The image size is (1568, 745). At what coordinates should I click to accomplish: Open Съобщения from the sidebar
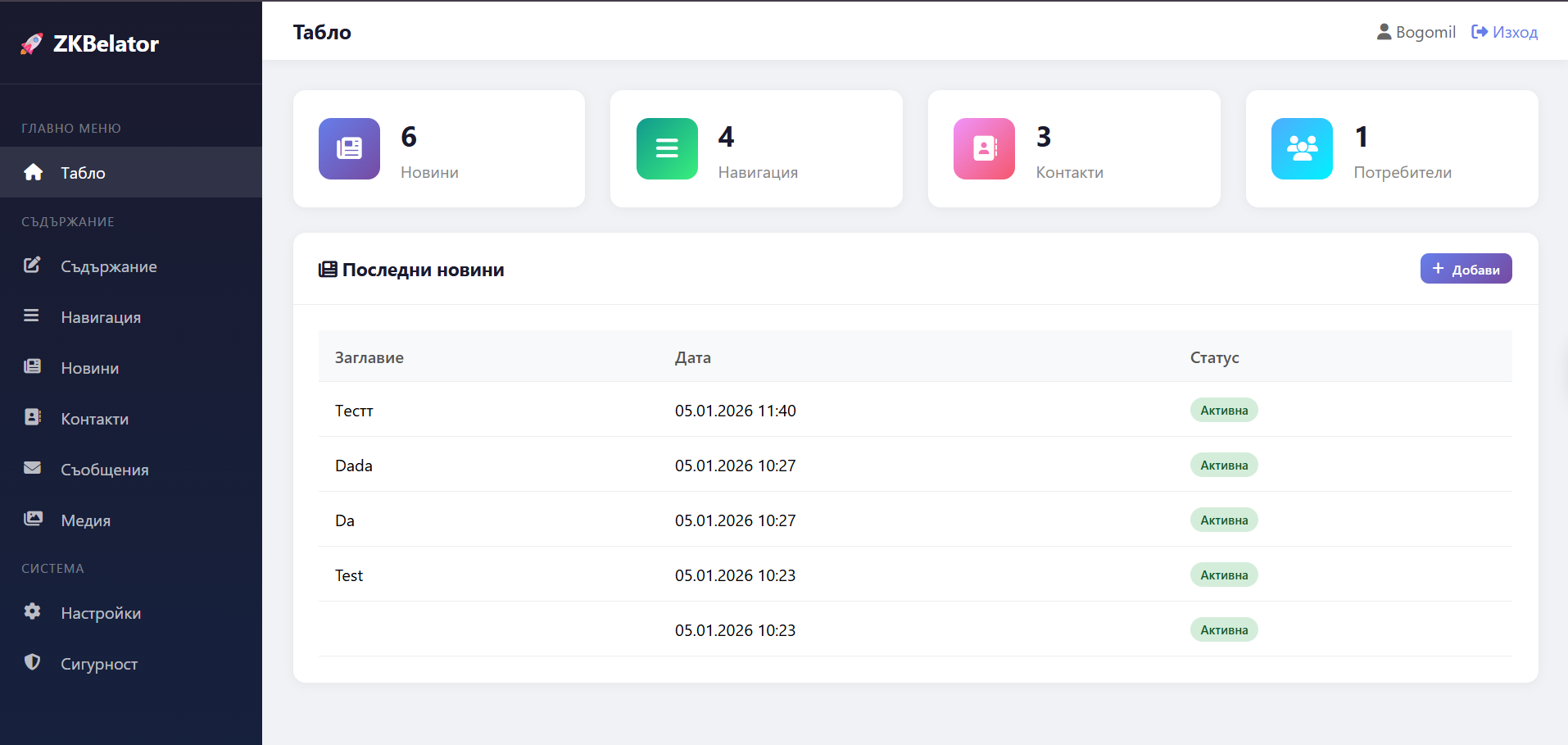tap(105, 470)
